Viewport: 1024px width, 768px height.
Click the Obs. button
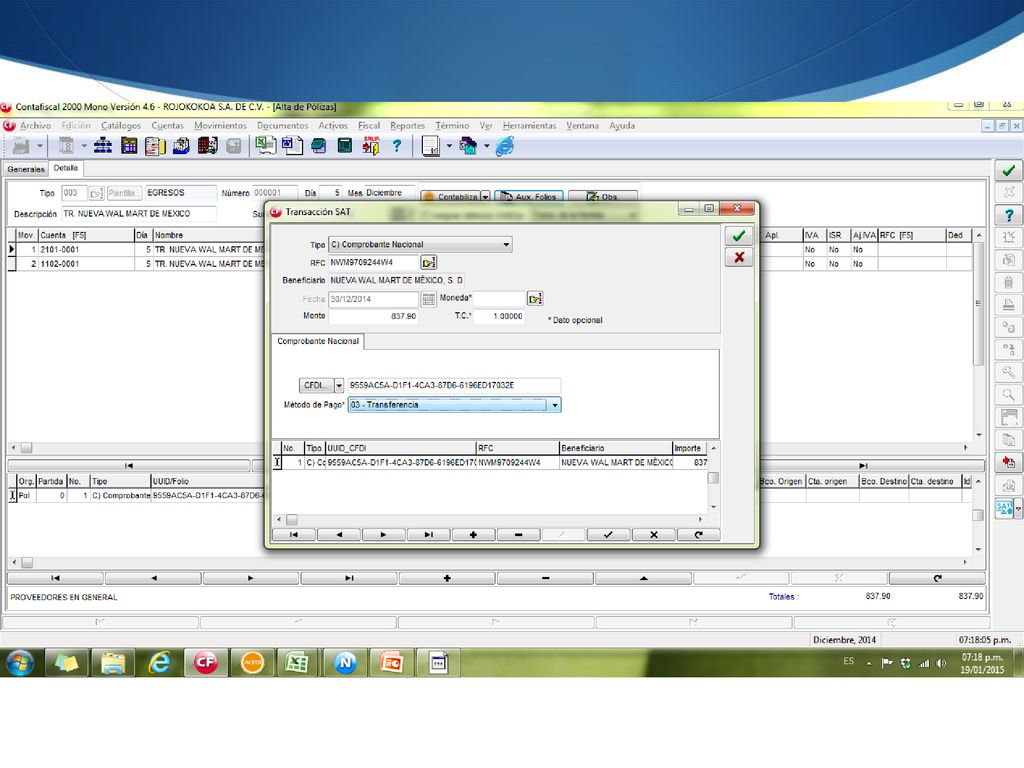pyautogui.click(x=603, y=197)
